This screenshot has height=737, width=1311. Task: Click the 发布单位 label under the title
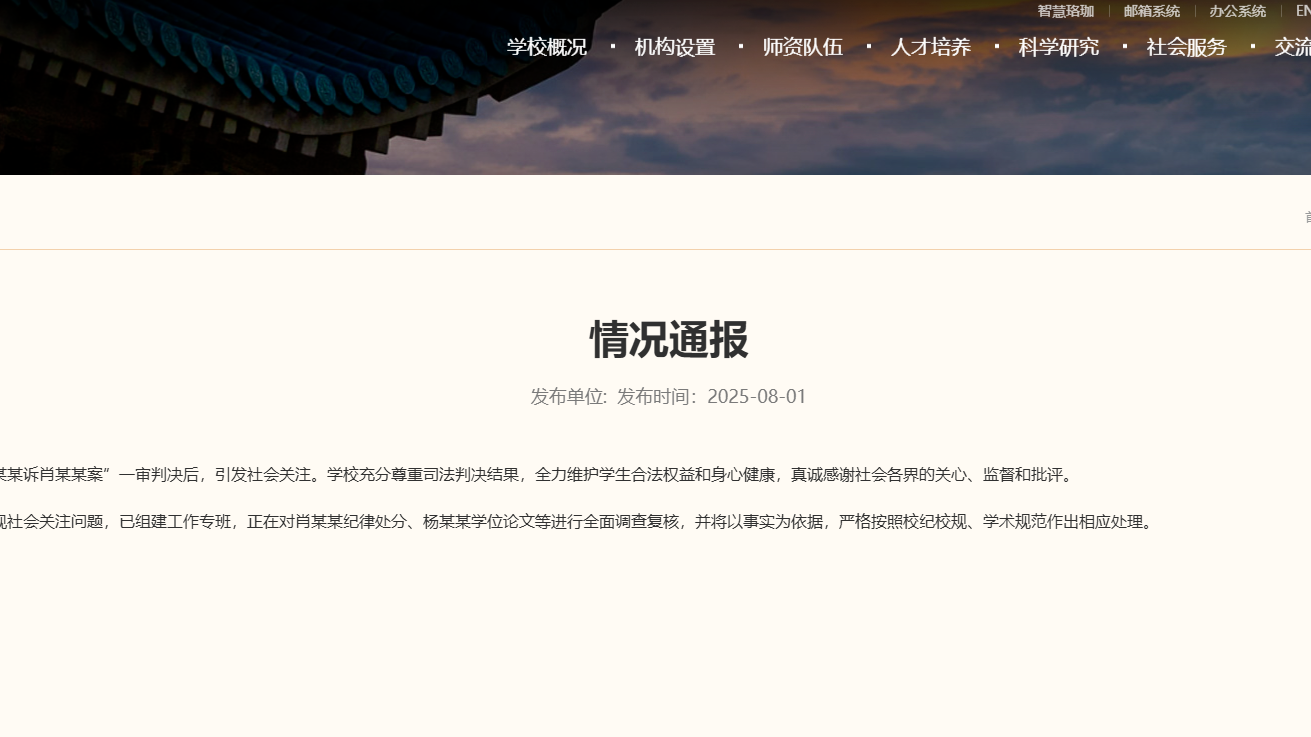(568, 396)
